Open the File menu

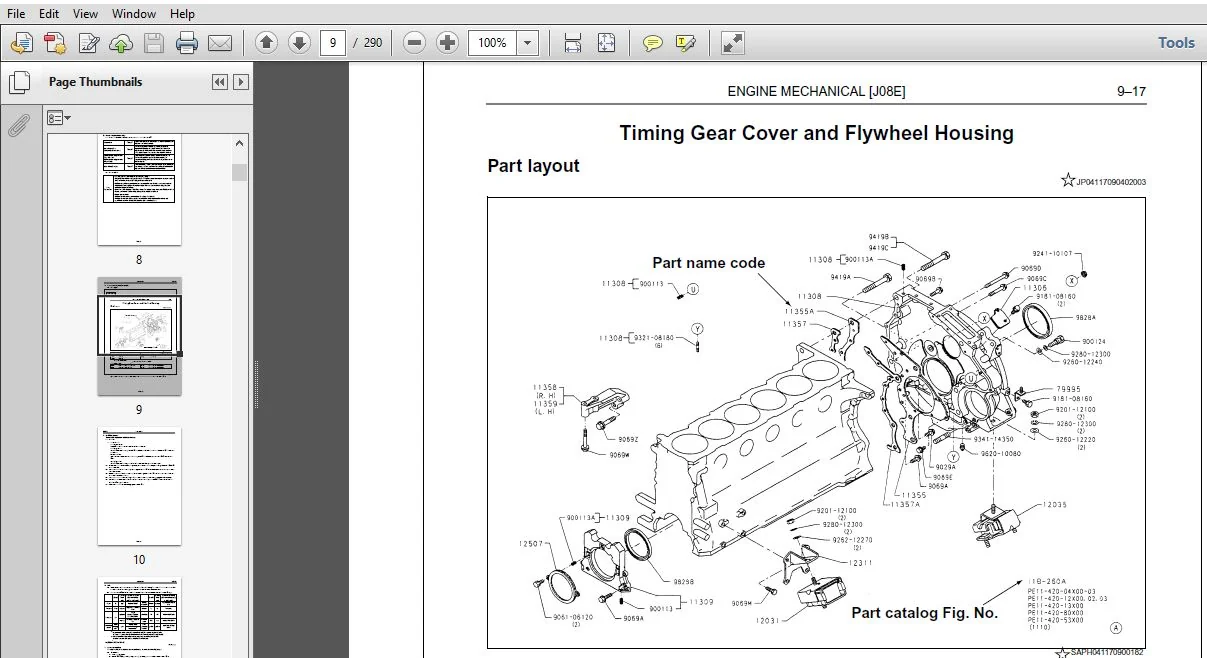17,14
